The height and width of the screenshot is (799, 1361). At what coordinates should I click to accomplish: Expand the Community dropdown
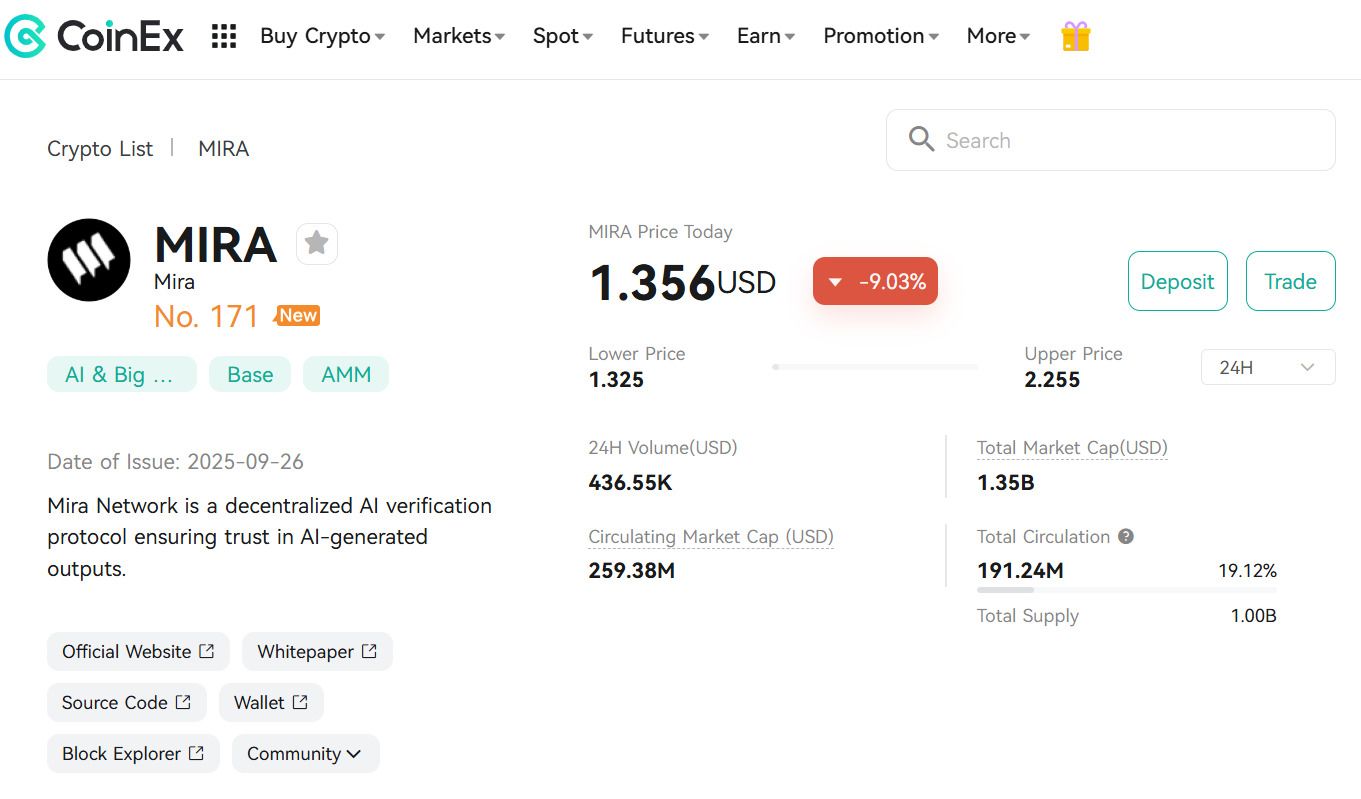click(305, 754)
